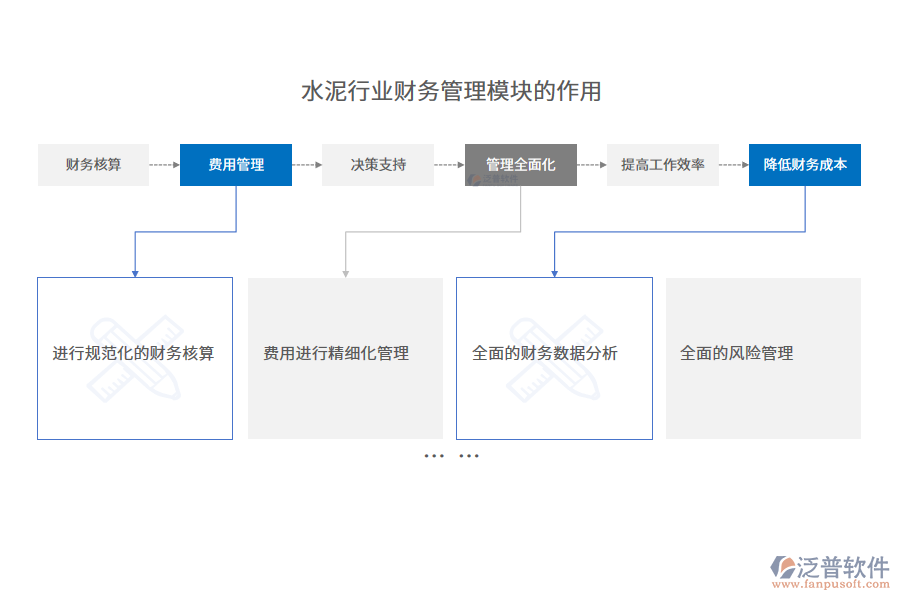Click the gray 全面的风险管理 panel

(x=763, y=357)
